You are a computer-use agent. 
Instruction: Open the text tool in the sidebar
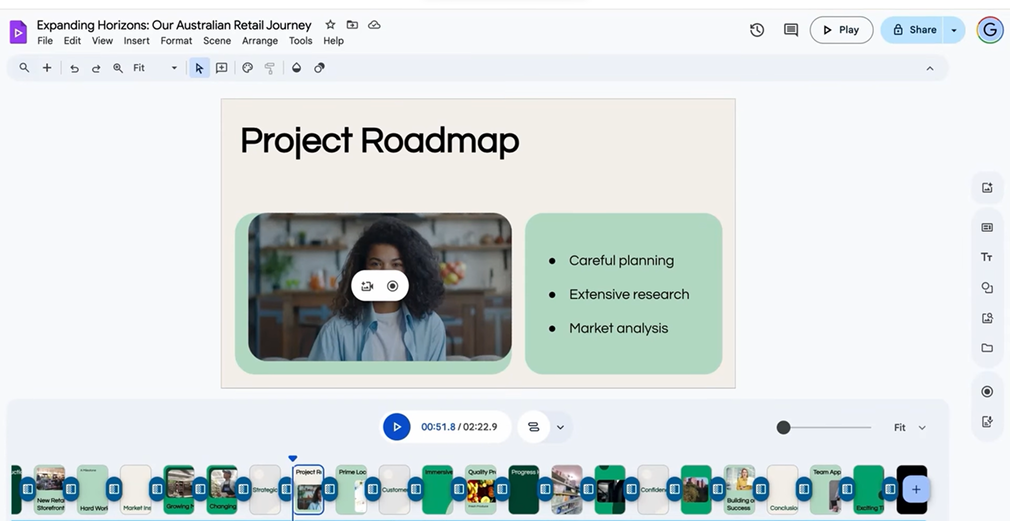[x=987, y=257]
